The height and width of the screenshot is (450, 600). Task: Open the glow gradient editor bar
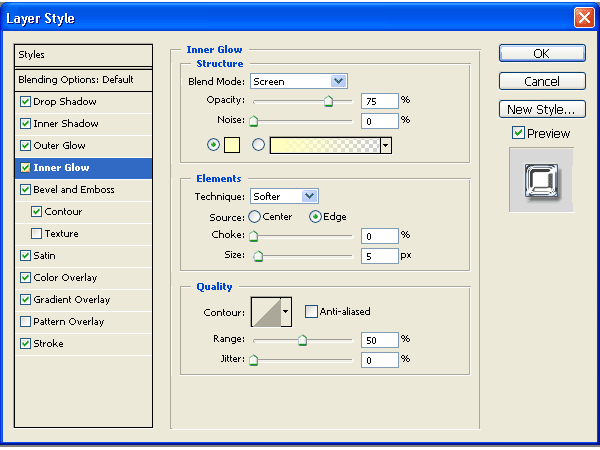point(324,145)
